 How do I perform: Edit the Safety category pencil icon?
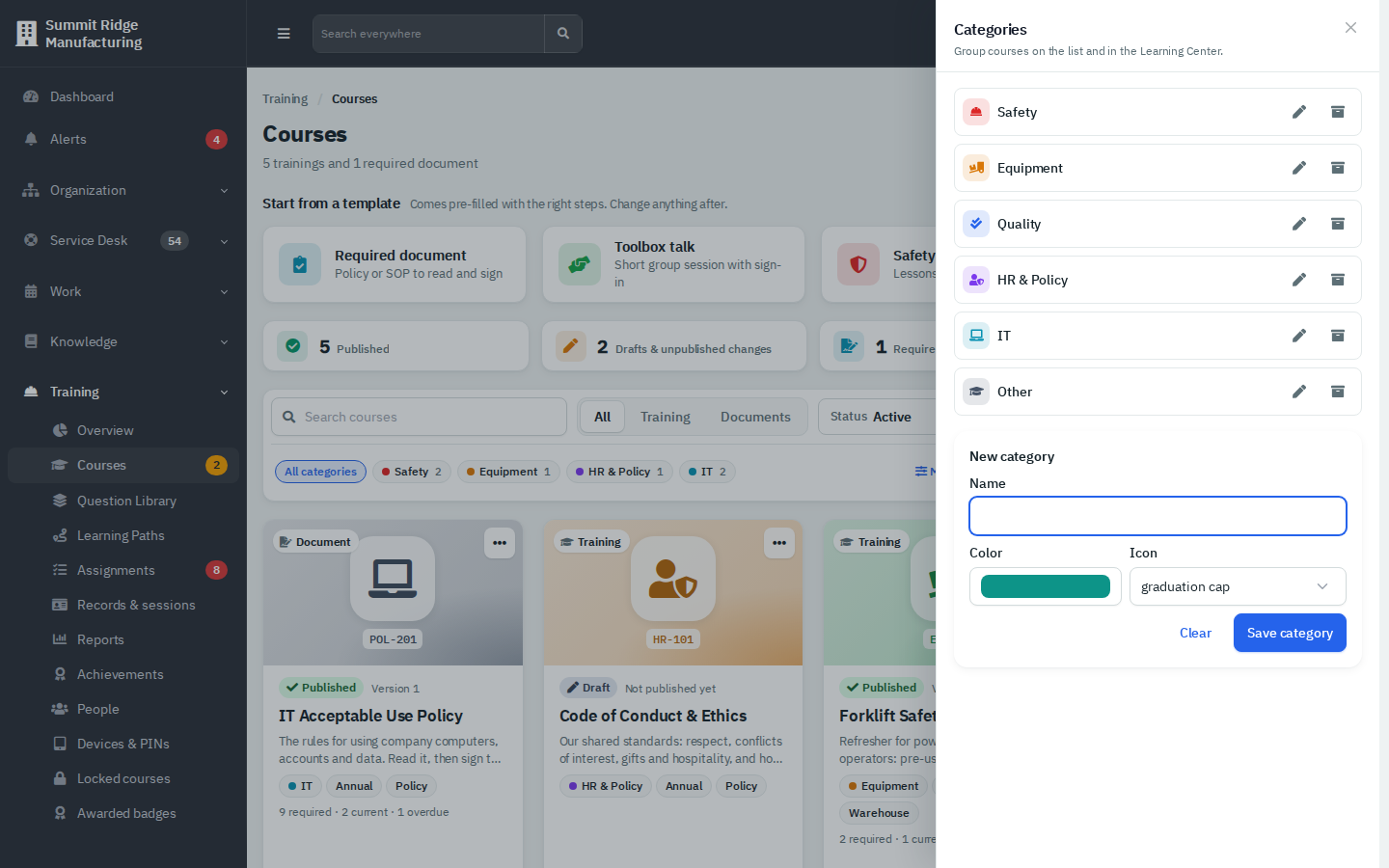point(1299,112)
